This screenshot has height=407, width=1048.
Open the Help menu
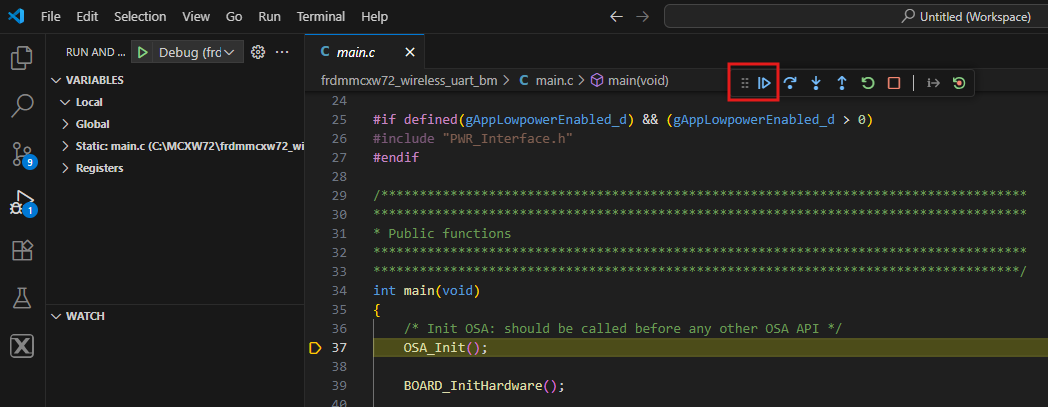pyautogui.click(x=374, y=17)
